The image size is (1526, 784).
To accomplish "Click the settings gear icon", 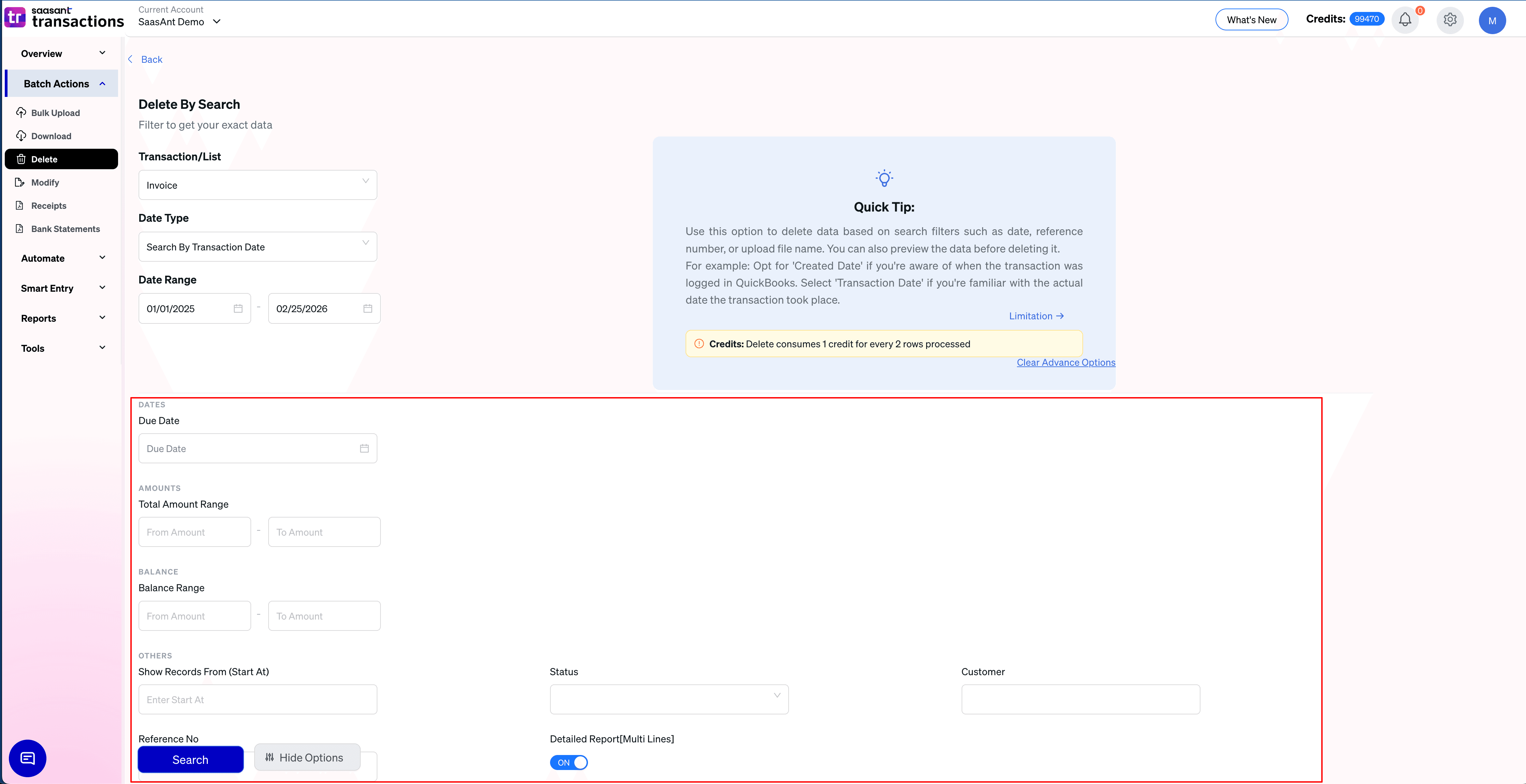I will click(x=1450, y=19).
